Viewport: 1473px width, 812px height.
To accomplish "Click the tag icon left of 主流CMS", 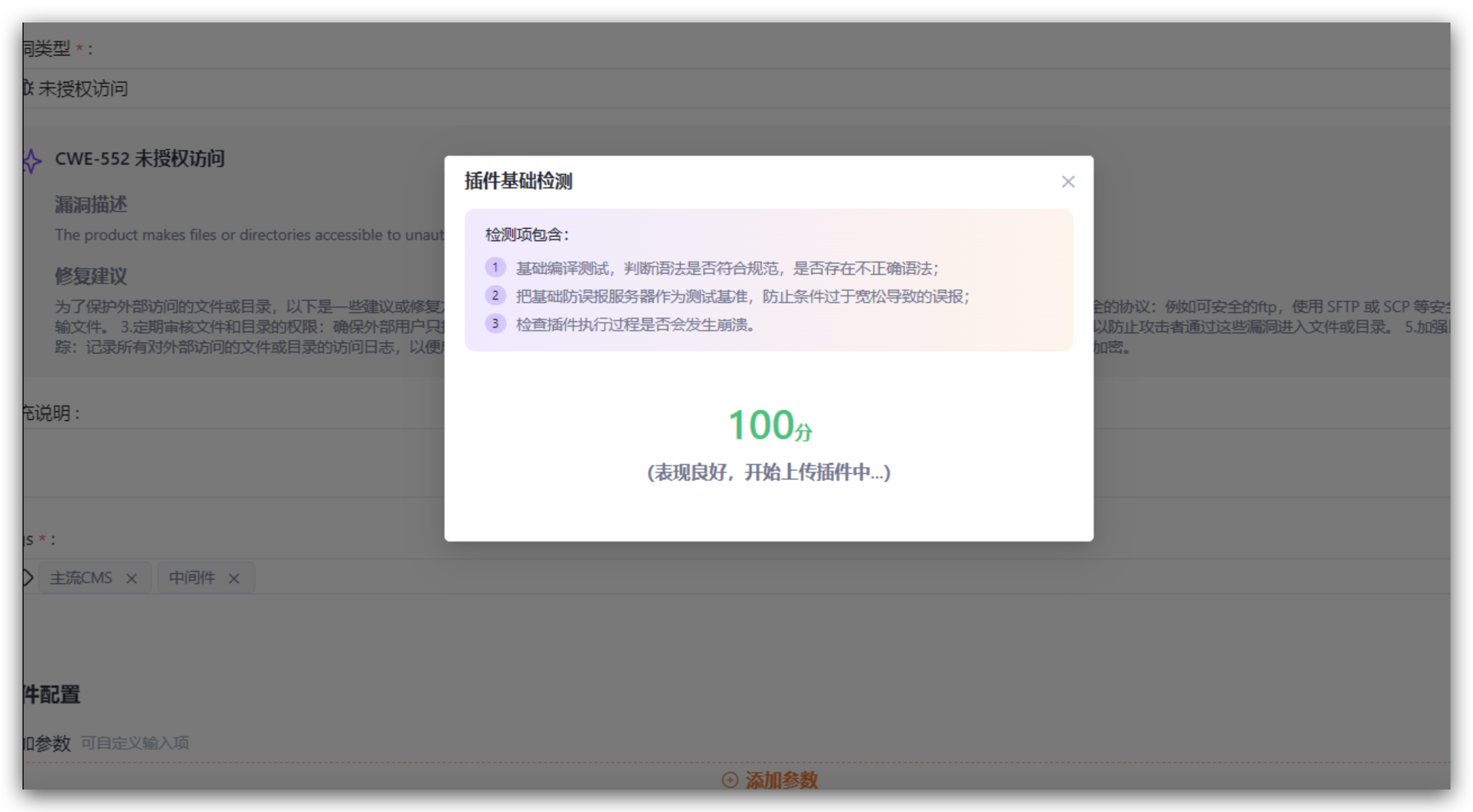I will (27, 578).
